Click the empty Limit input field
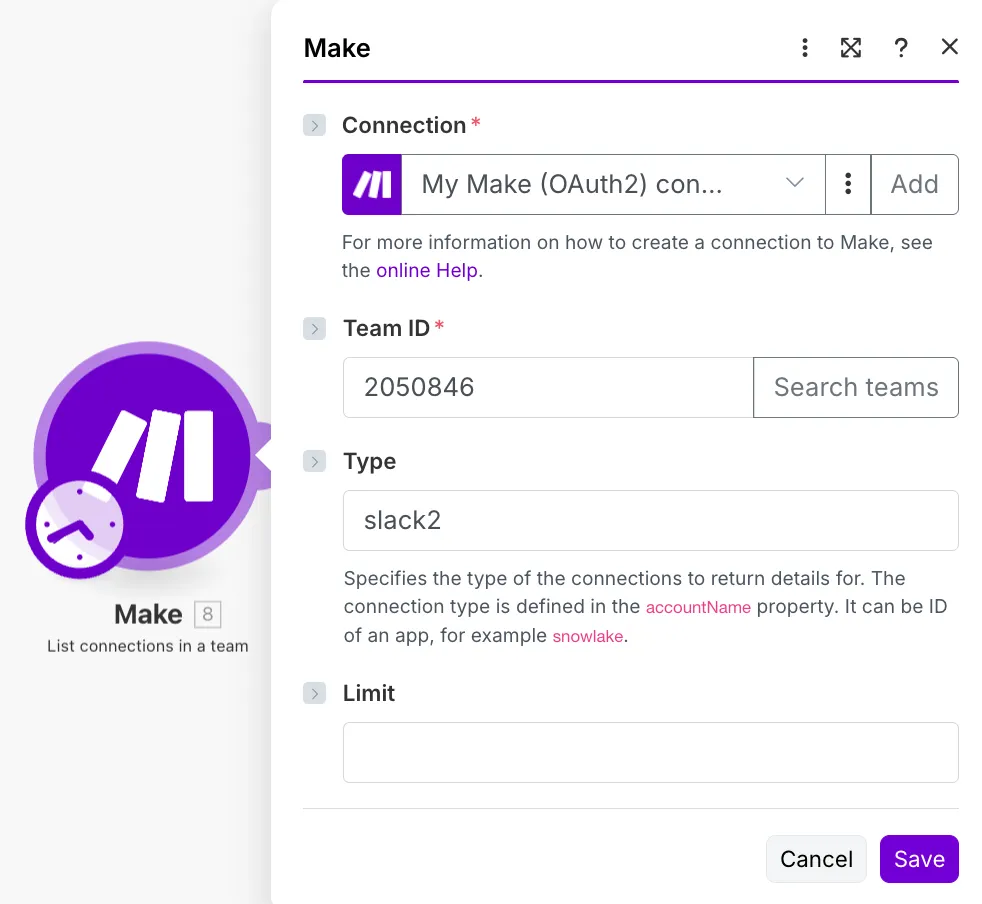The height and width of the screenshot is (904, 982). [651, 752]
